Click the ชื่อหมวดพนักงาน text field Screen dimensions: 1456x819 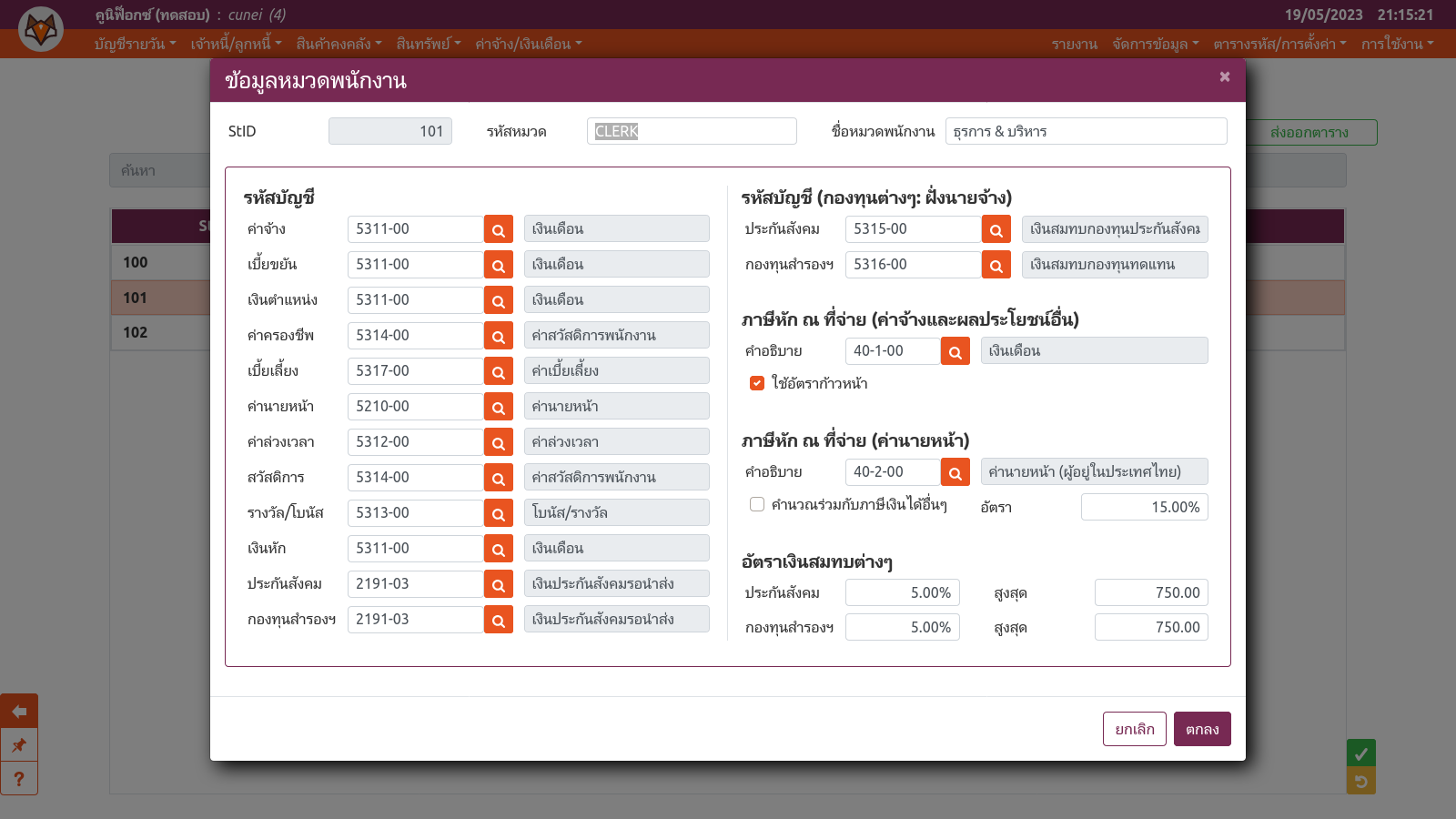point(1086,131)
